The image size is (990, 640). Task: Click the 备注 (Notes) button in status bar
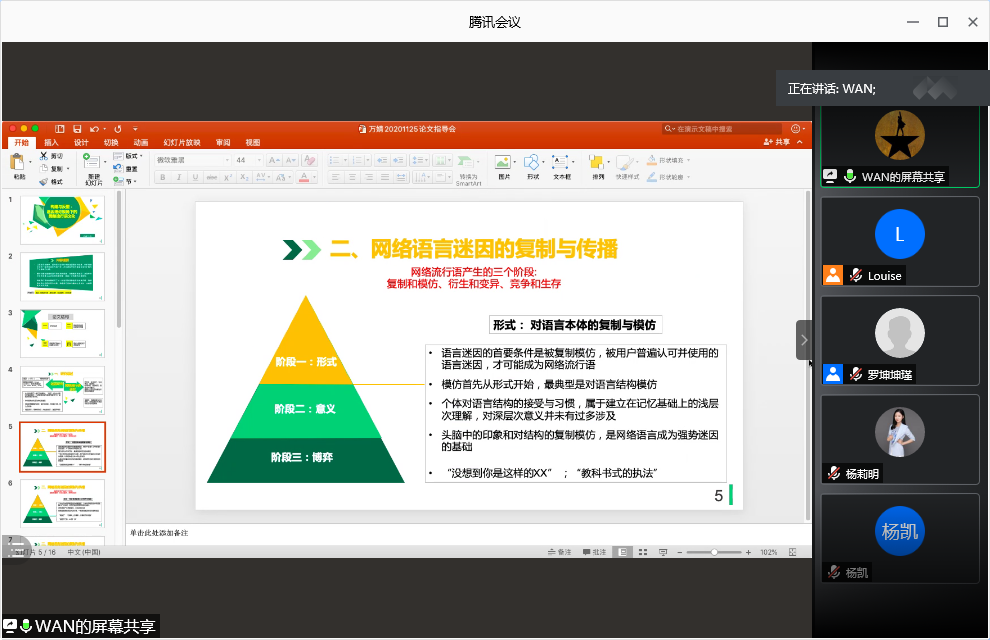pyautogui.click(x=559, y=552)
